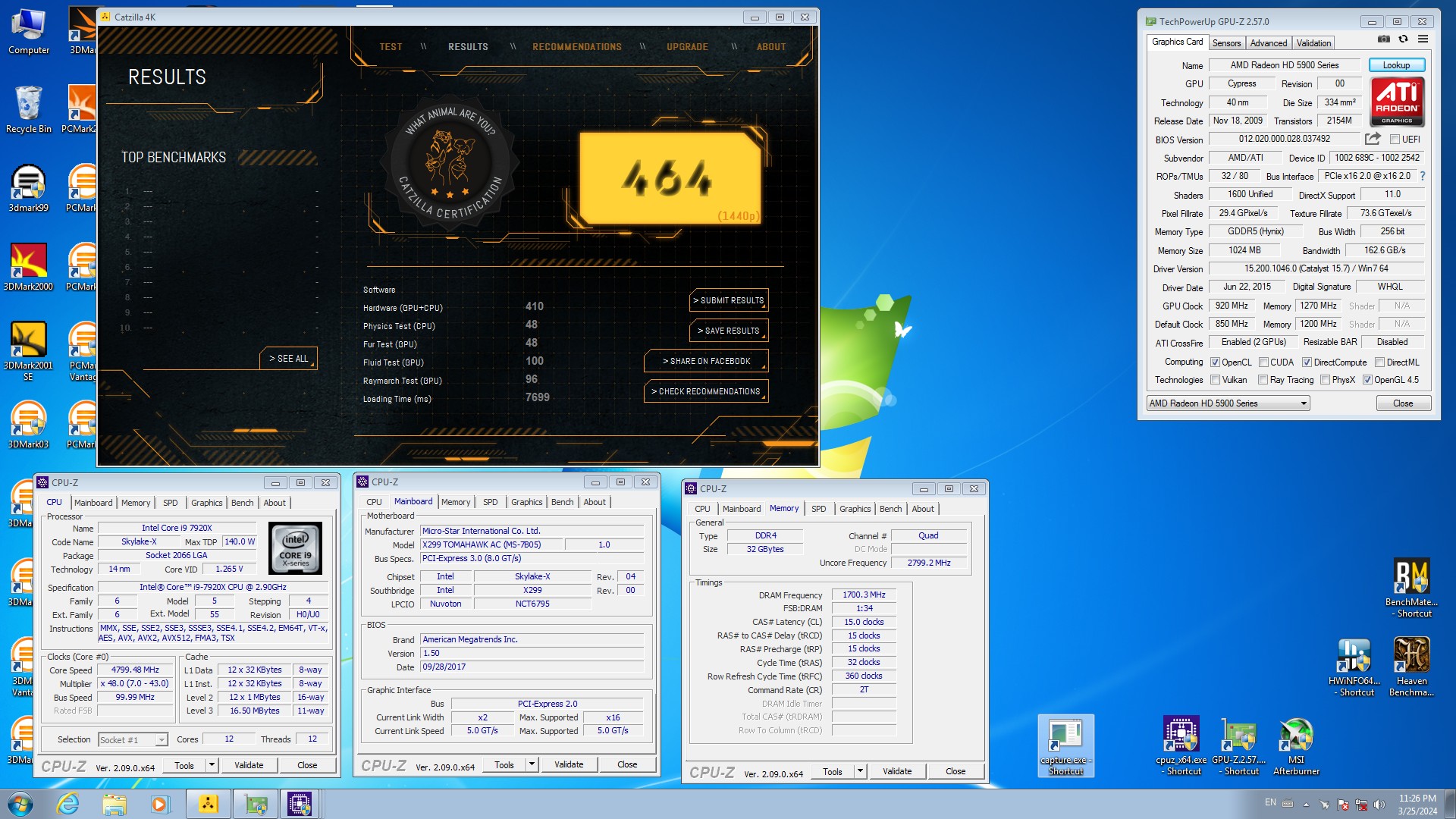Click SEE ALL top benchmarks
The height and width of the screenshot is (819, 1456).
tap(289, 359)
